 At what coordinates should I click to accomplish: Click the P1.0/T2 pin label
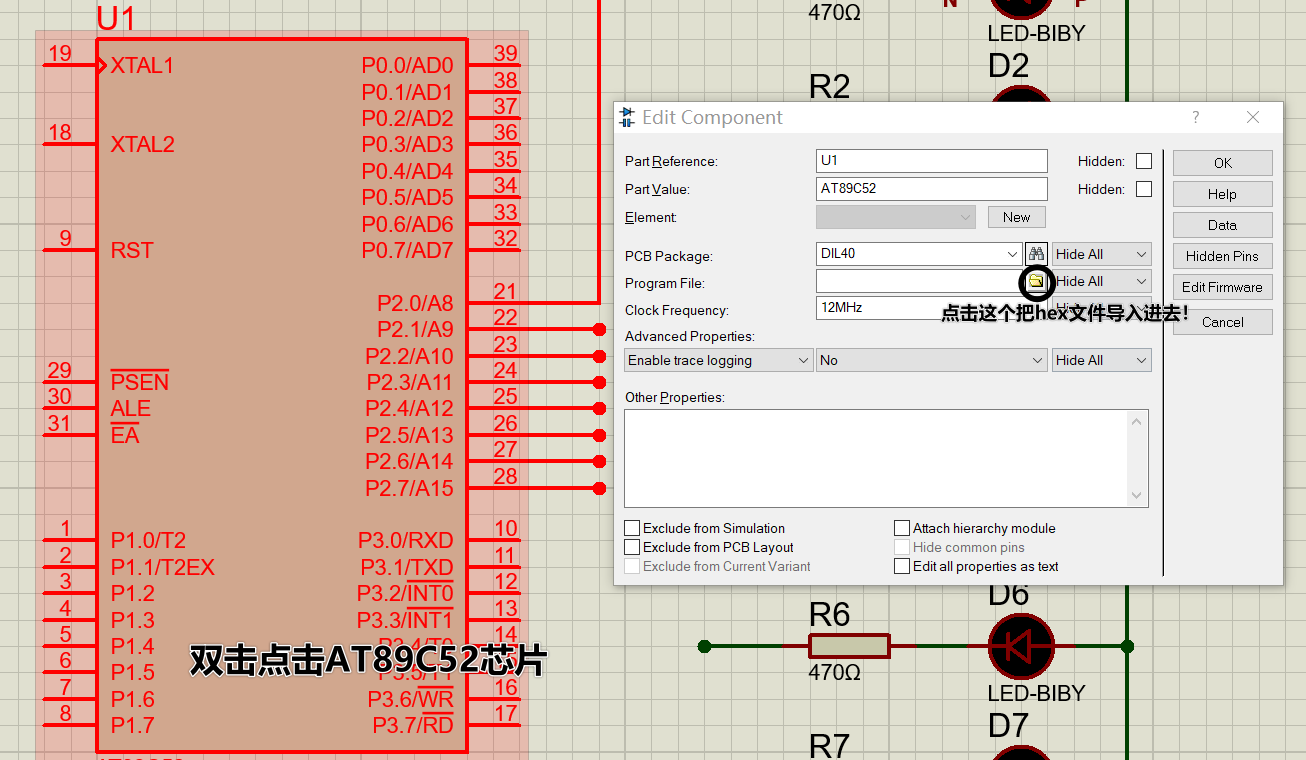(148, 541)
